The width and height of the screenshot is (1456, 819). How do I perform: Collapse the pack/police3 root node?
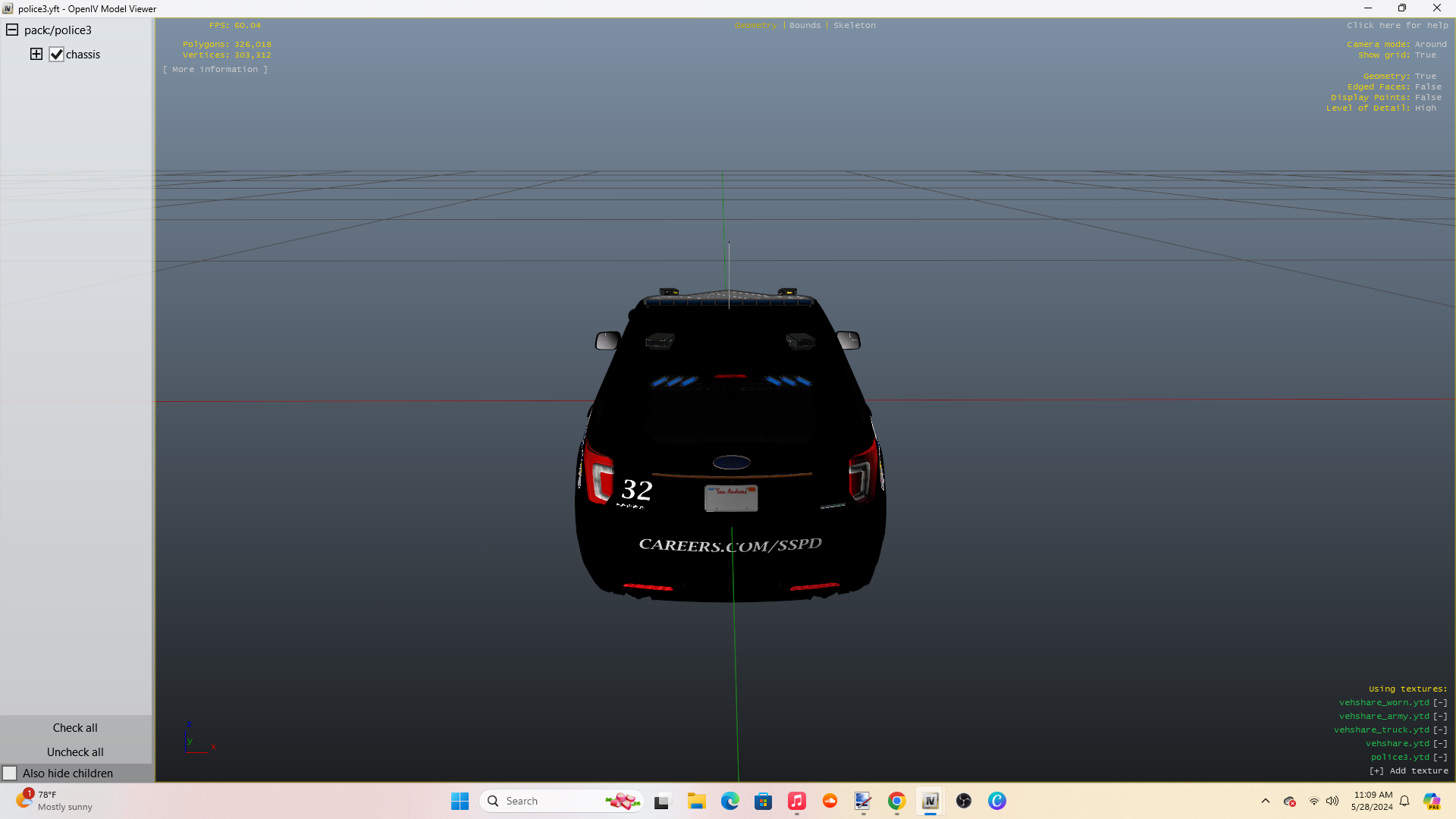pyautogui.click(x=12, y=30)
